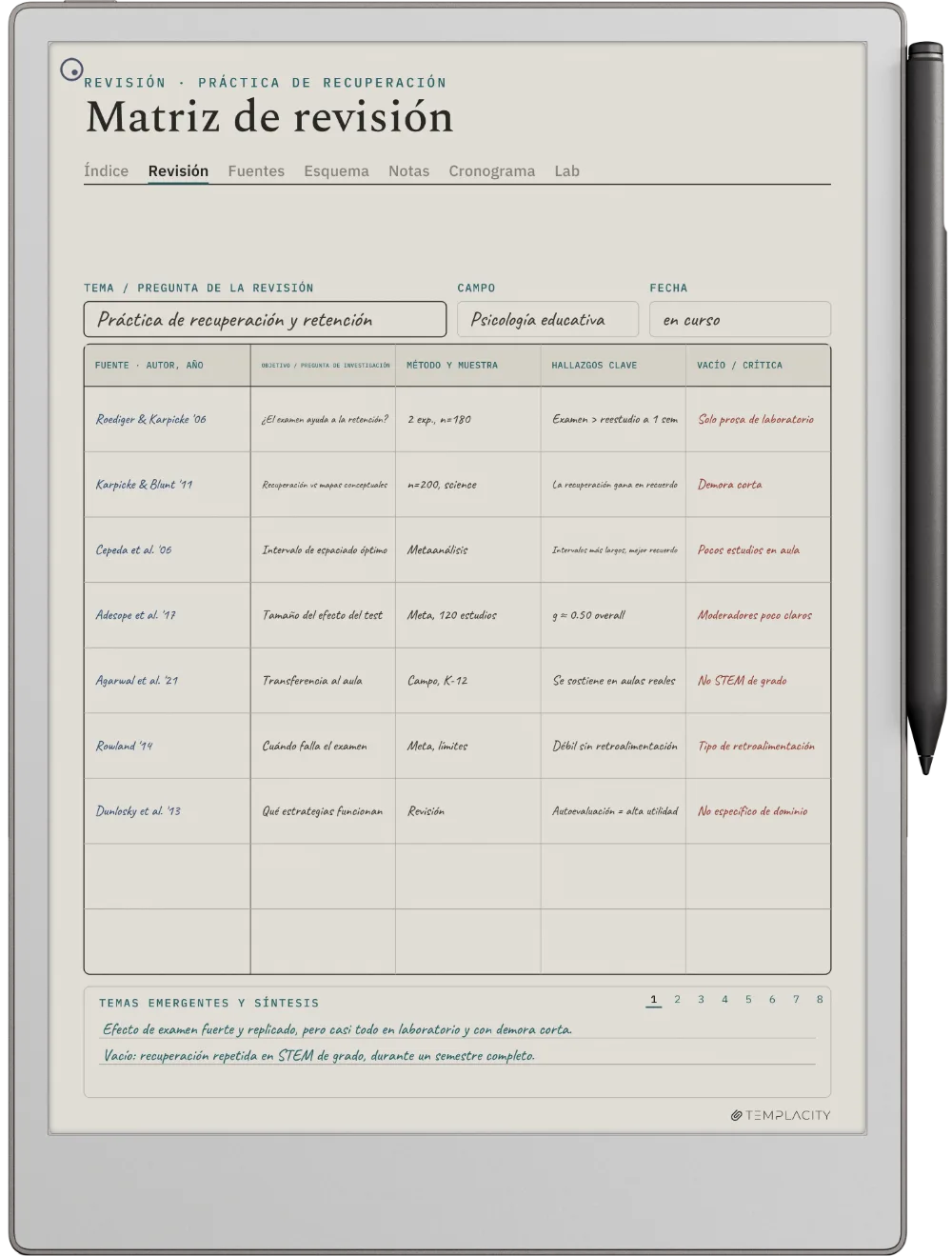
Task: Open the Esquema tab
Action: pyautogui.click(x=336, y=171)
